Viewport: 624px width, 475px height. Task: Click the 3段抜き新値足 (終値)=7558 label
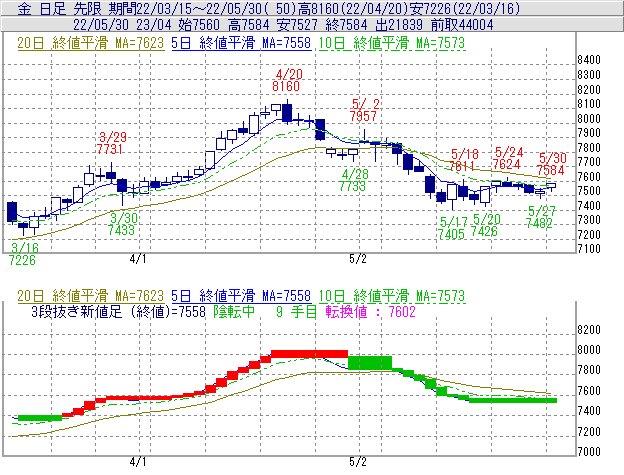[118, 311]
